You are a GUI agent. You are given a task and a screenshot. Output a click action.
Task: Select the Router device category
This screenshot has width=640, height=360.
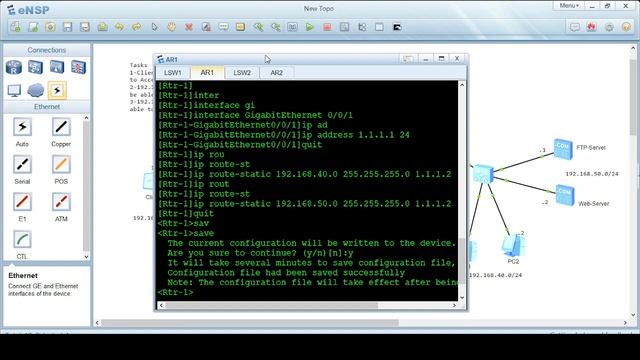14,67
